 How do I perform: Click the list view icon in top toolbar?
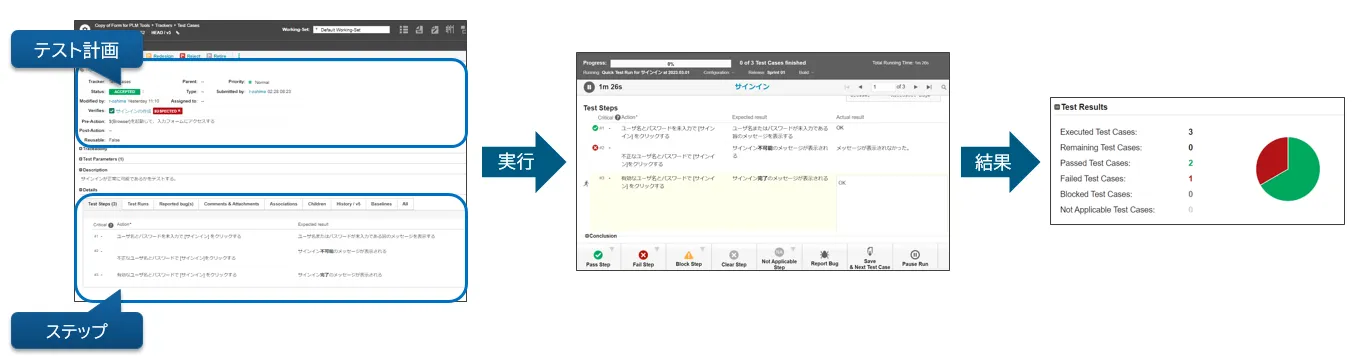403,30
